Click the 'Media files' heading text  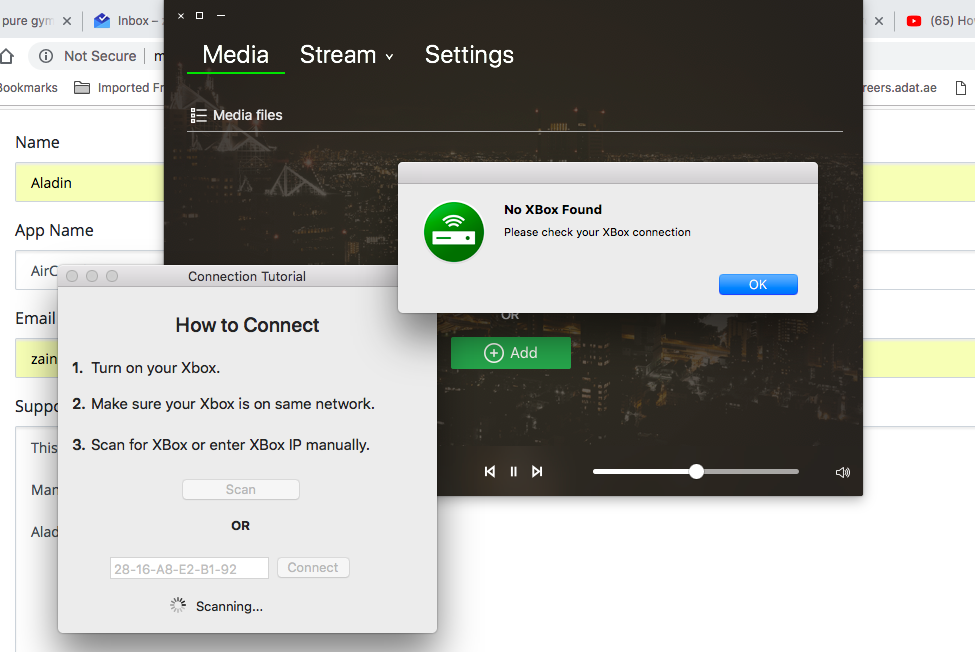(x=247, y=115)
